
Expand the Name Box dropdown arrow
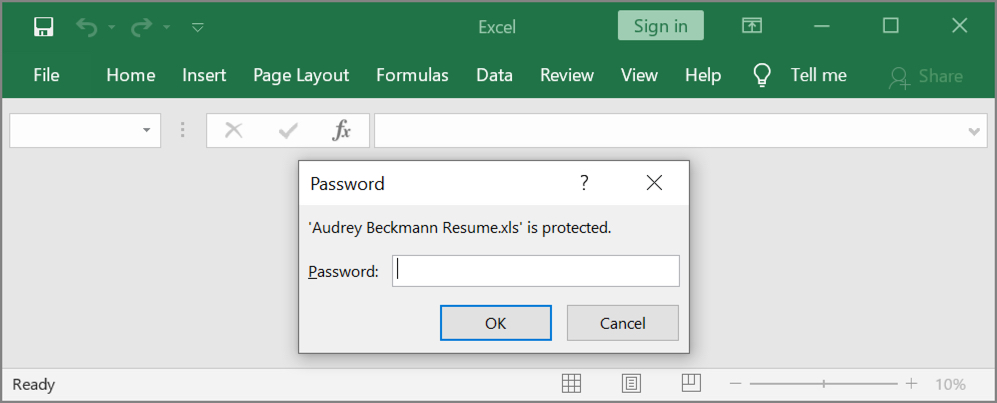[x=147, y=130]
